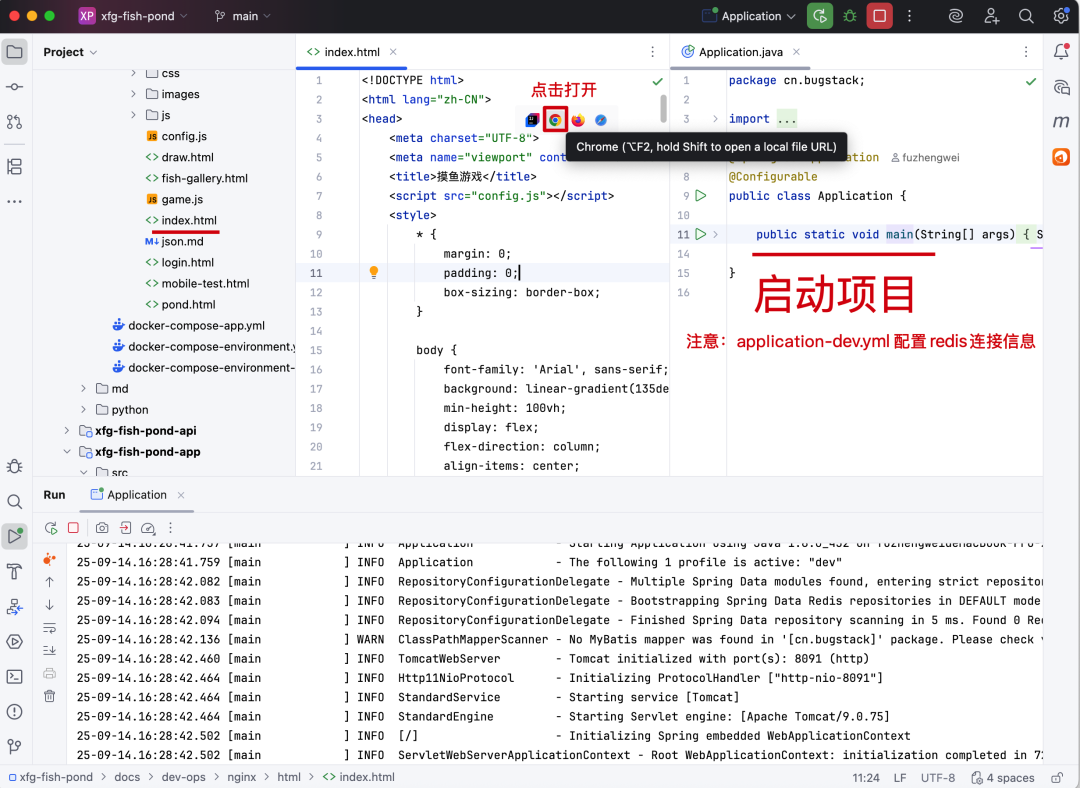The width and height of the screenshot is (1080, 788).
Task: Stop the running Application with the red stop button
Action: point(880,16)
